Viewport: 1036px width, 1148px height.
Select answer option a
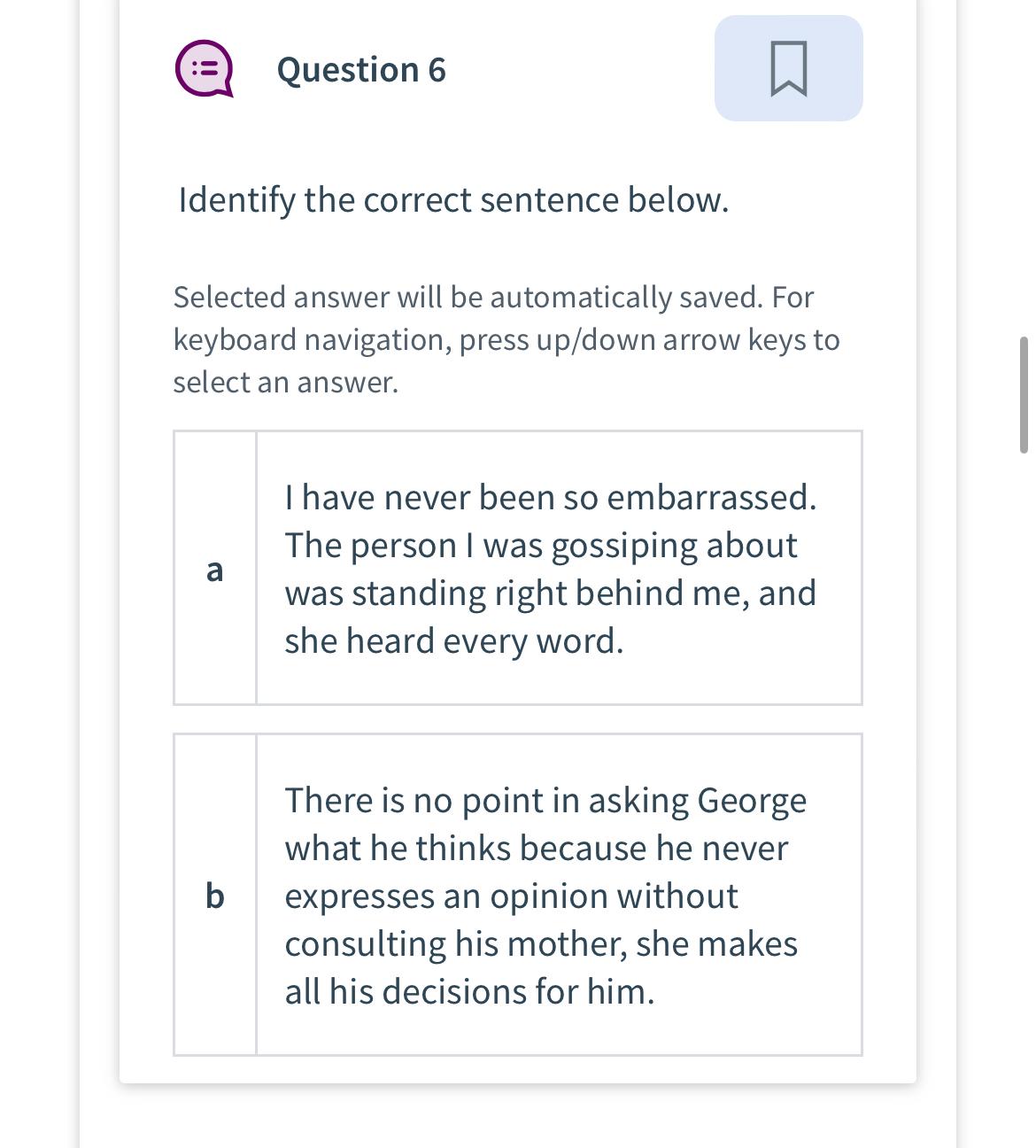(518, 568)
